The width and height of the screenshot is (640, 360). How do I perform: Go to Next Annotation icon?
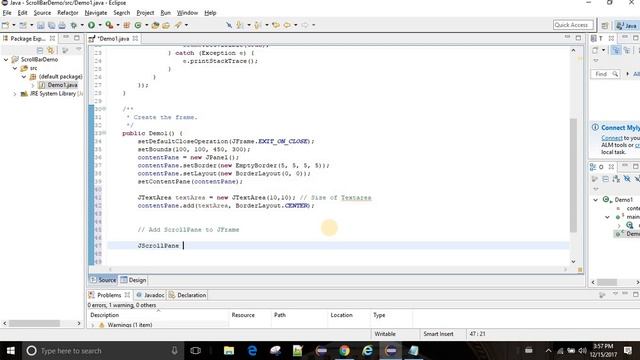coord(240,25)
